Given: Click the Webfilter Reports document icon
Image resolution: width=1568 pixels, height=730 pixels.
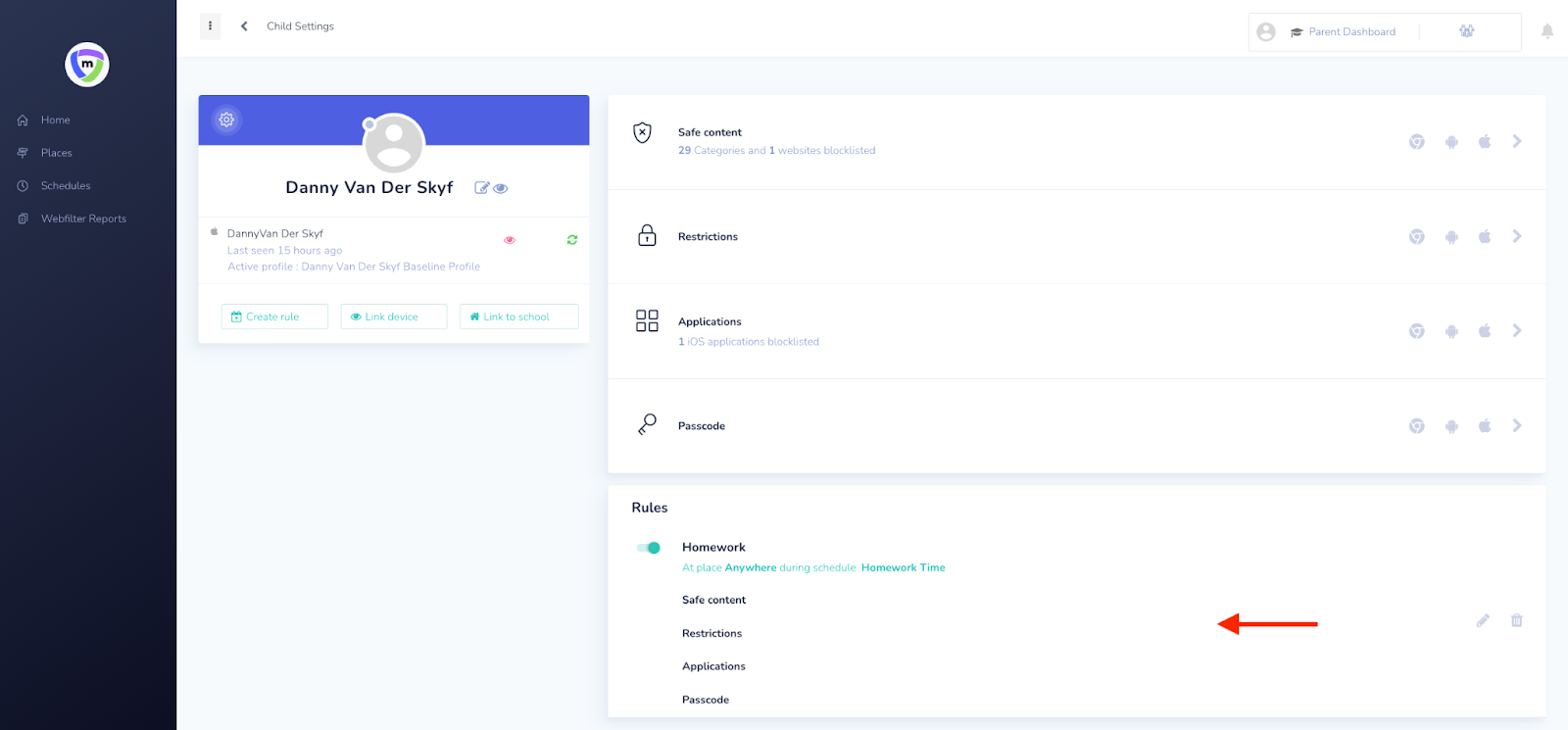Looking at the screenshot, I should (x=23, y=219).
